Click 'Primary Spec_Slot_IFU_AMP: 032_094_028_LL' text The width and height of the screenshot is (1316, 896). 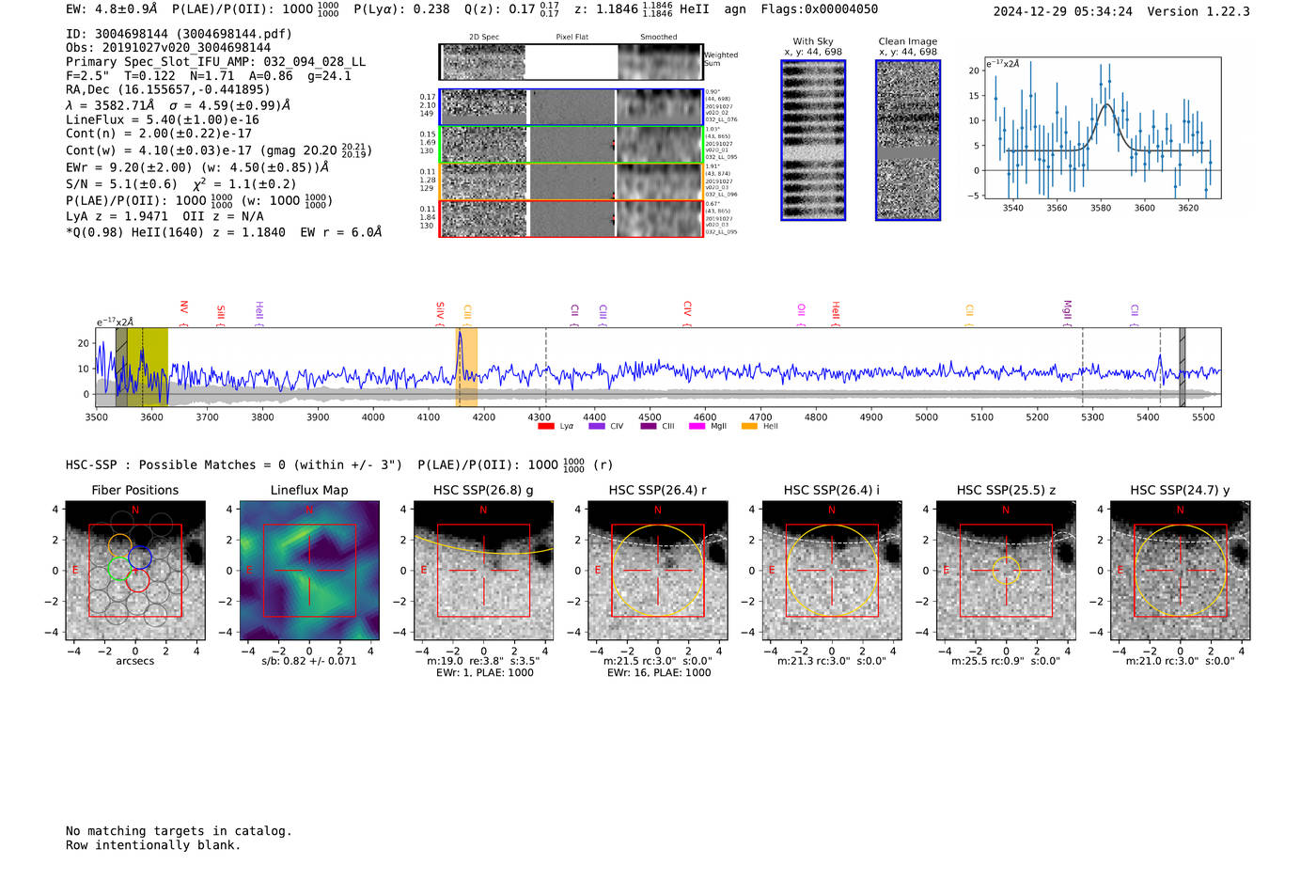(216, 62)
